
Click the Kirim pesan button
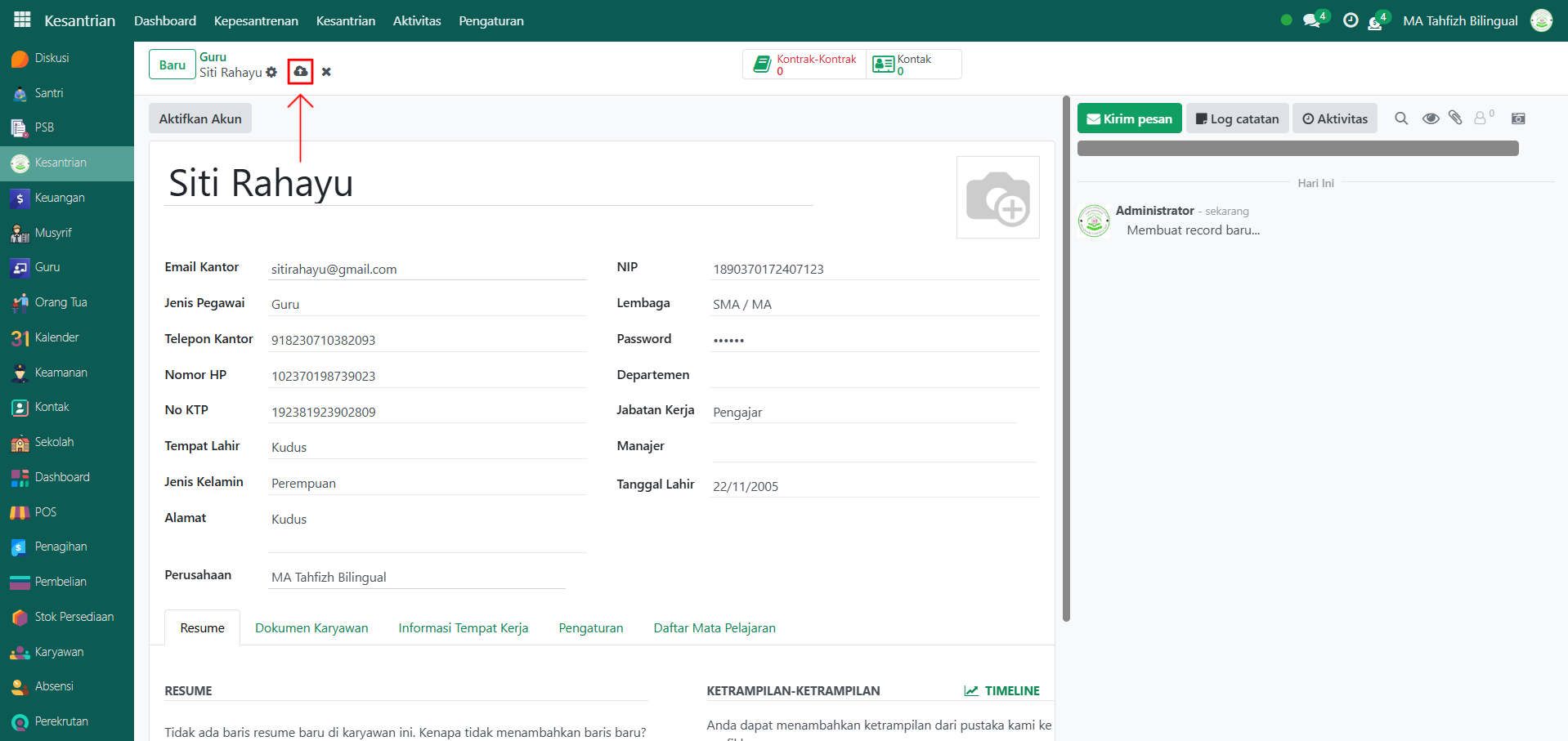pos(1129,118)
